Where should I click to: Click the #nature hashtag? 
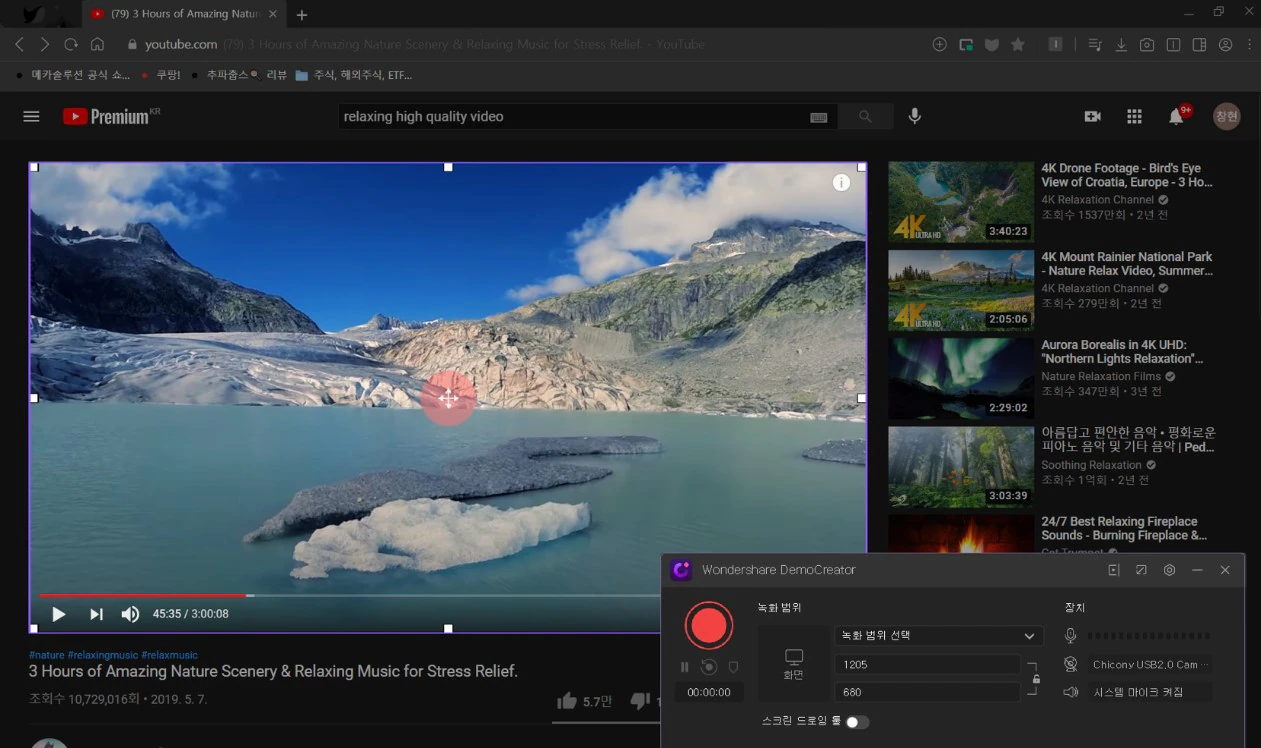[47, 655]
